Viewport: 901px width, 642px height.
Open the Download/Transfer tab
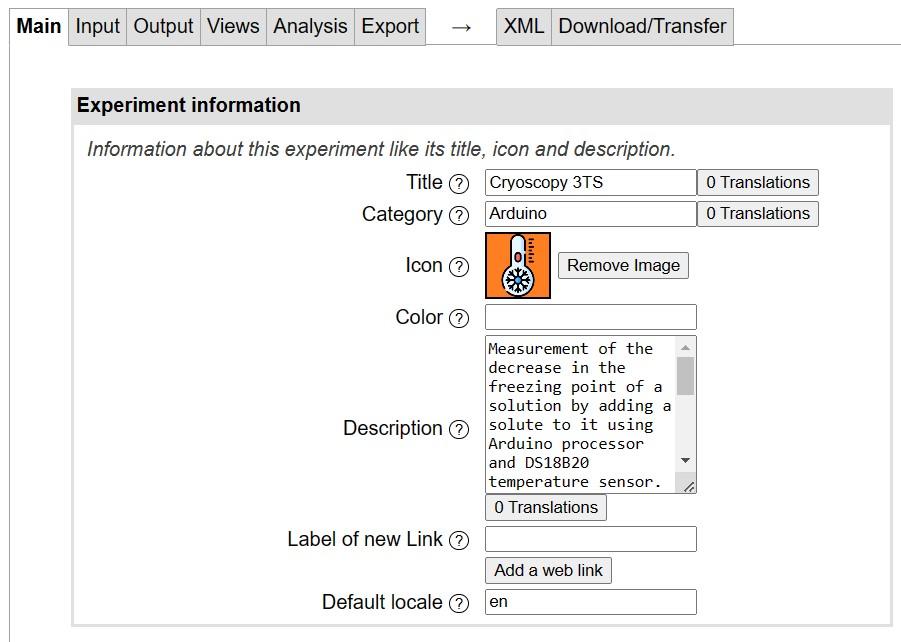coord(642,27)
